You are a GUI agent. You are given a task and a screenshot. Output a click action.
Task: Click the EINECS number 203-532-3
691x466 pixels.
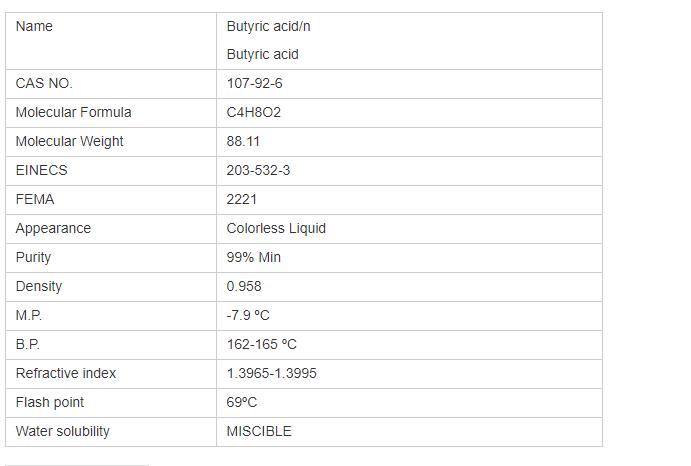258,170
